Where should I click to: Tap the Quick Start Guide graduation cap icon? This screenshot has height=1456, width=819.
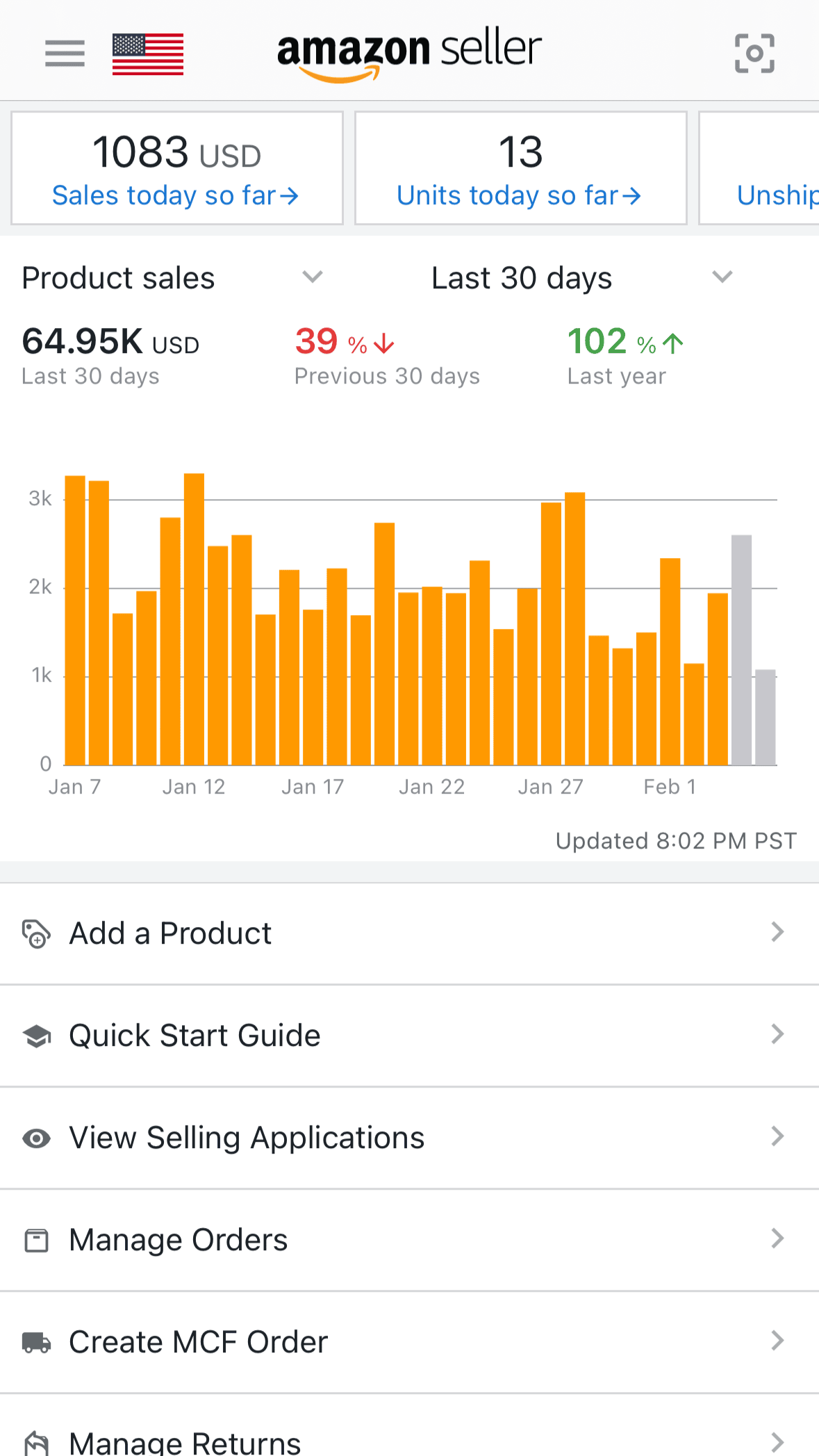coord(36,1036)
